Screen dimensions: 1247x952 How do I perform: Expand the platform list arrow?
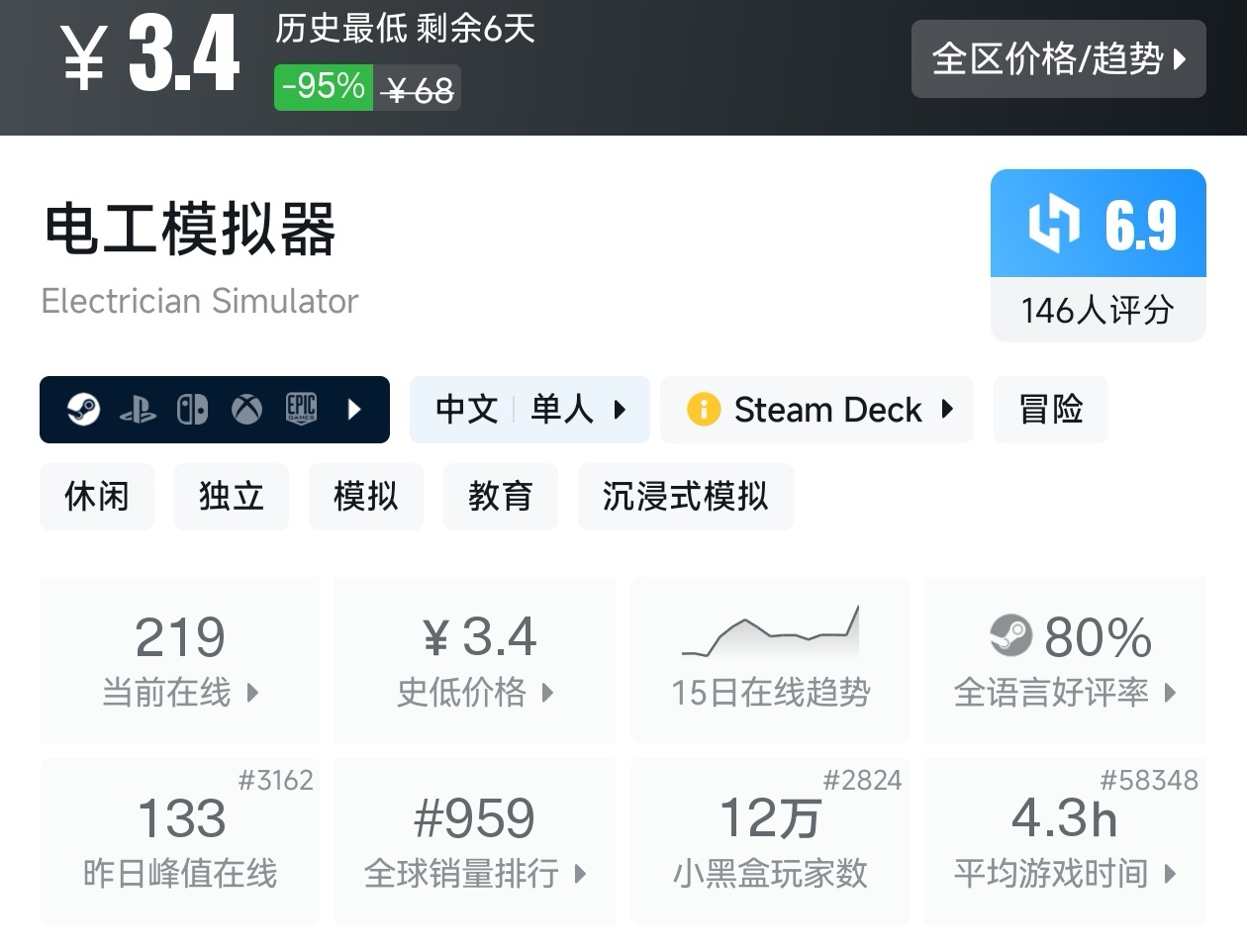click(x=354, y=410)
